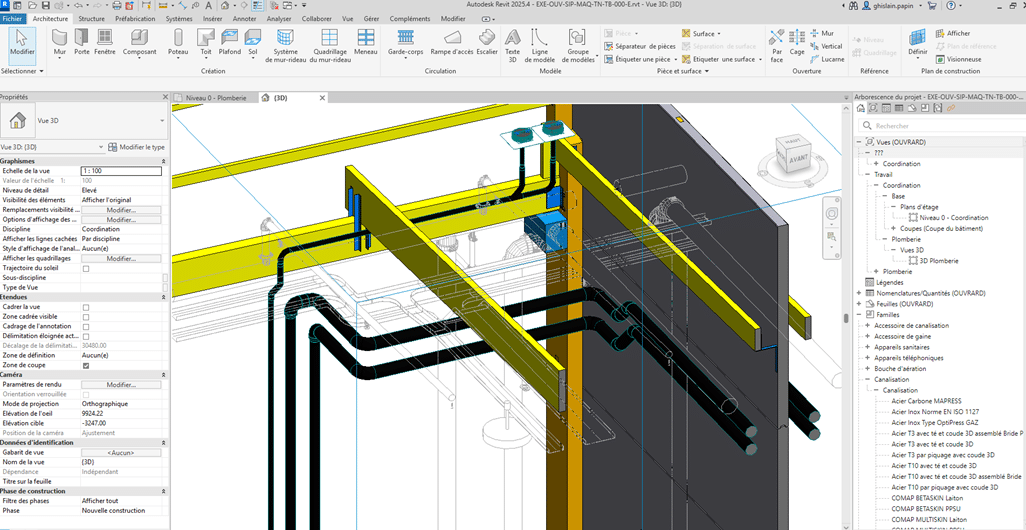The height and width of the screenshot is (530, 1026).
Task: Select the Plafond ceiling tool
Action: pos(230,41)
